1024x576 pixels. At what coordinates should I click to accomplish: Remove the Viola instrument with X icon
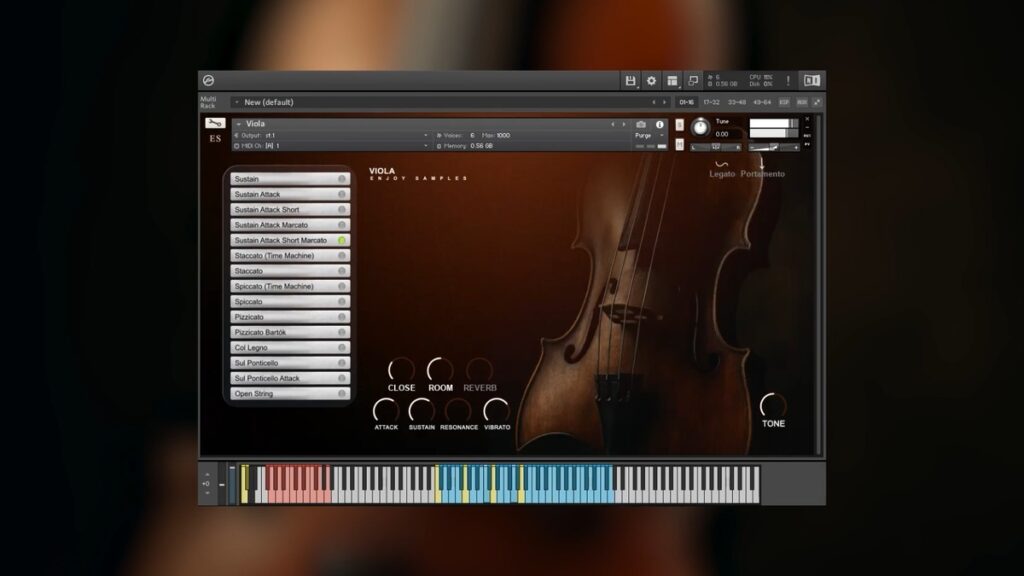point(807,119)
